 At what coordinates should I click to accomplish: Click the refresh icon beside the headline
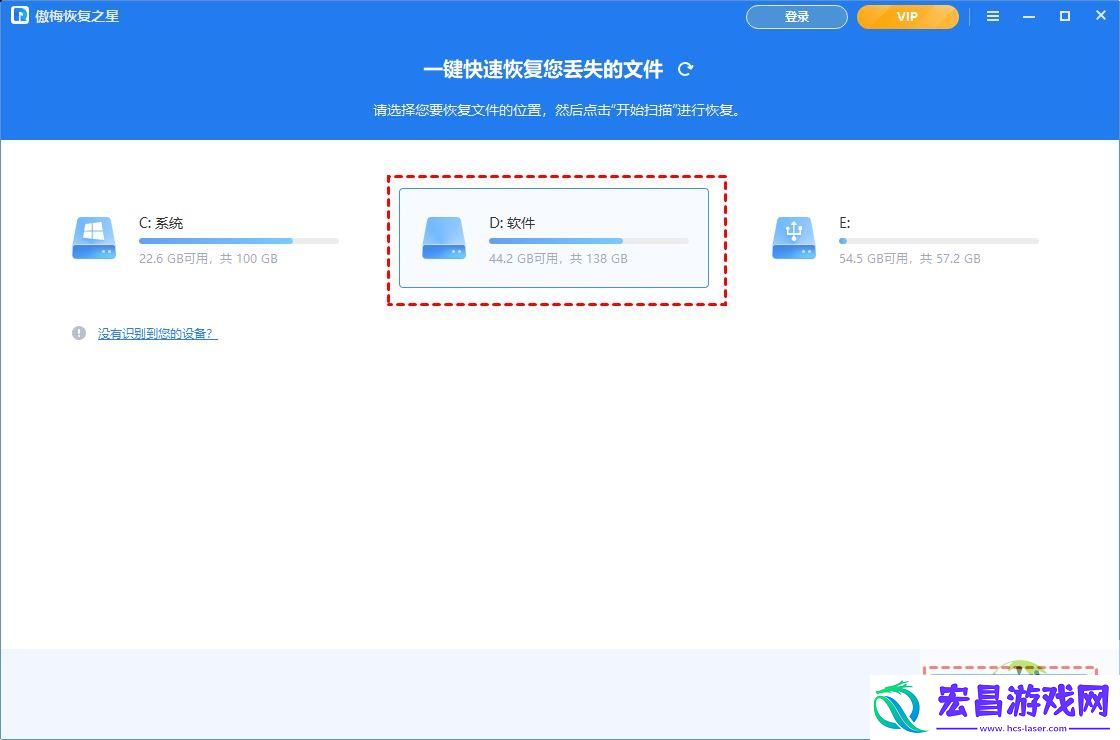[x=686, y=69]
